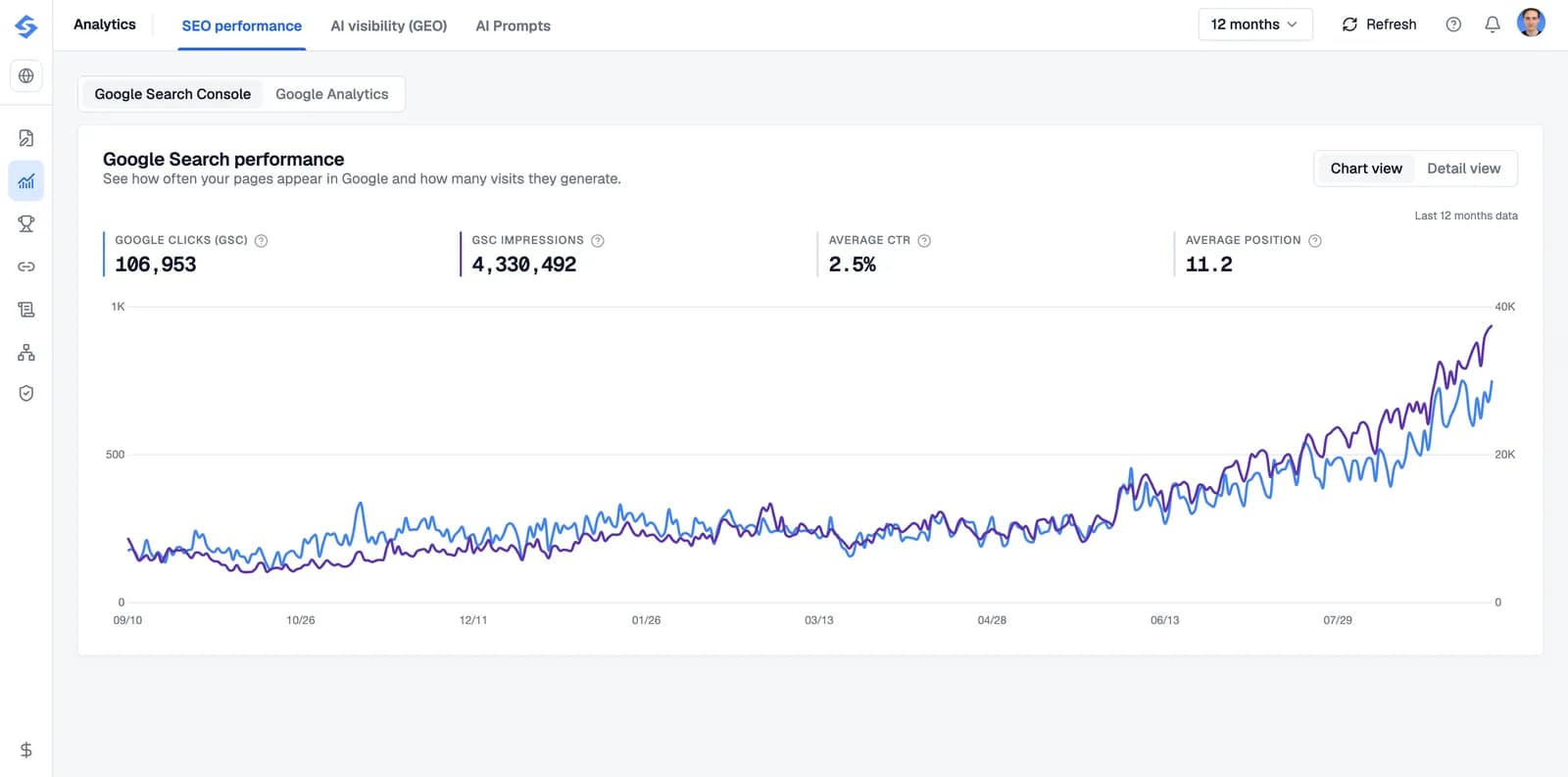Refresh the analytics data
Viewport: 1568px width, 777px height.
(x=1379, y=24)
